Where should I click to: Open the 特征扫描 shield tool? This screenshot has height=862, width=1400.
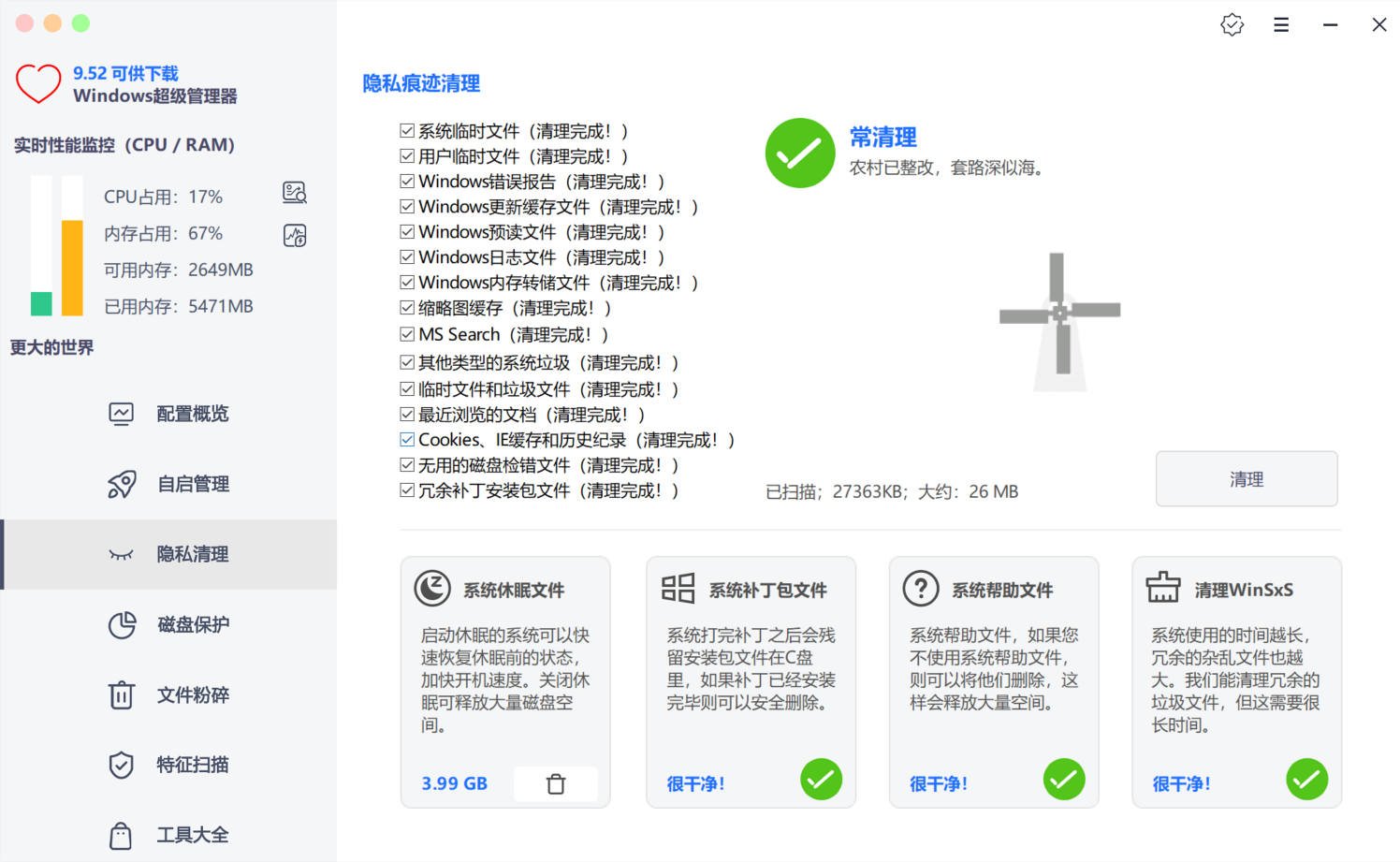click(122, 765)
